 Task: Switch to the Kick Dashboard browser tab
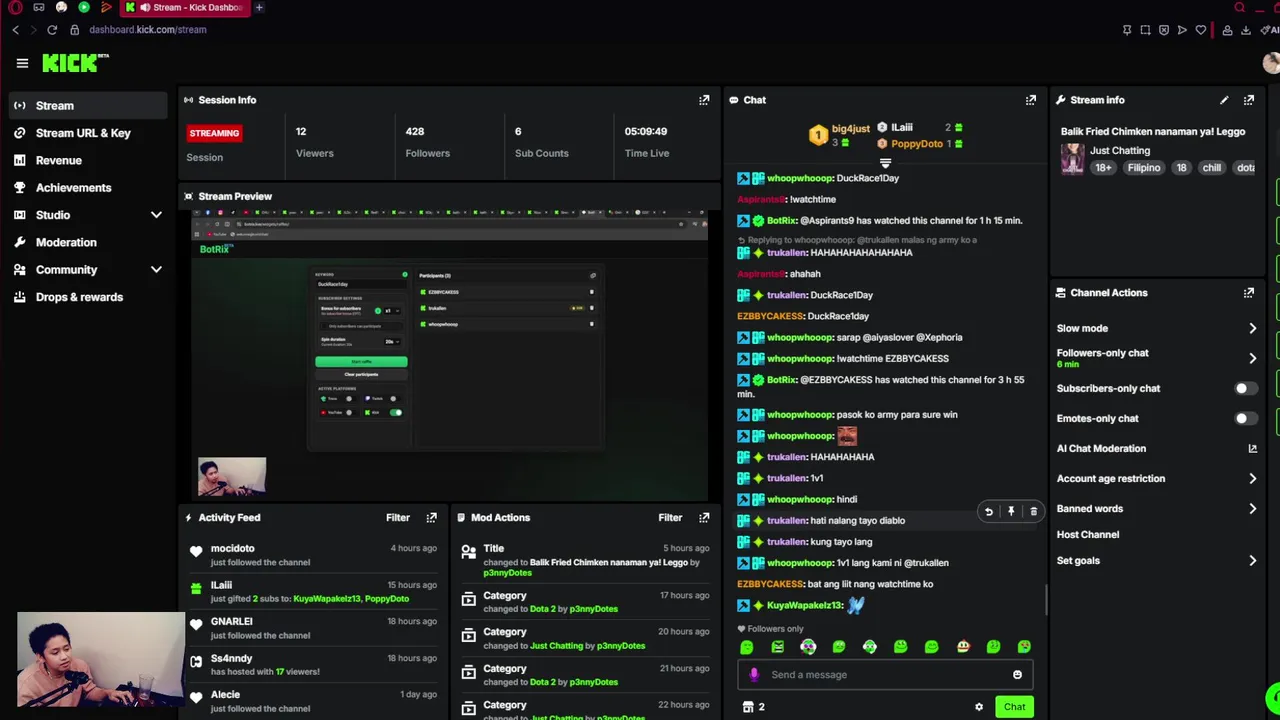[x=187, y=8]
